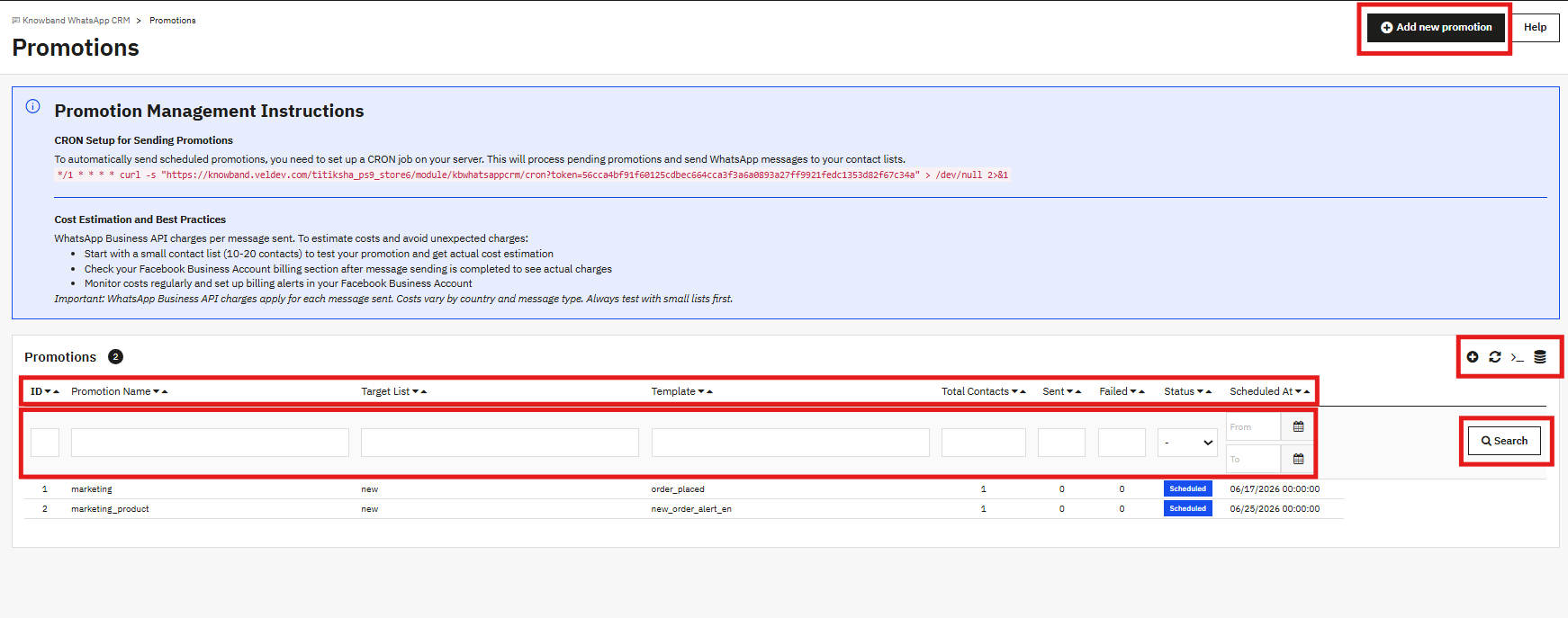This screenshot has width=1568, height=618.
Task: Click Add new promotion button
Action: [x=1436, y=27]
